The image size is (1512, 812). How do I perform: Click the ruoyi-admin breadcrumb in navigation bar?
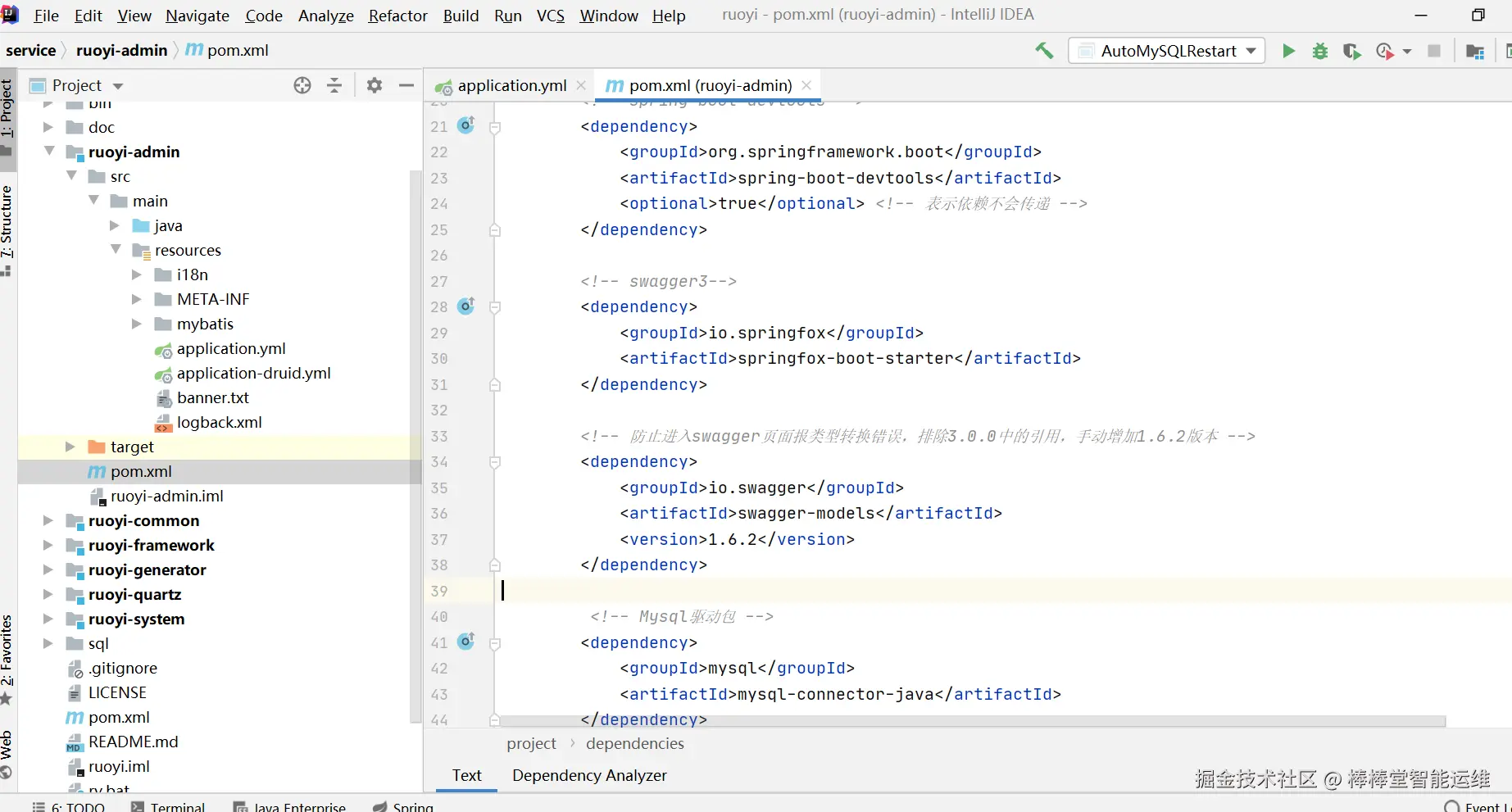pos(121,50)
